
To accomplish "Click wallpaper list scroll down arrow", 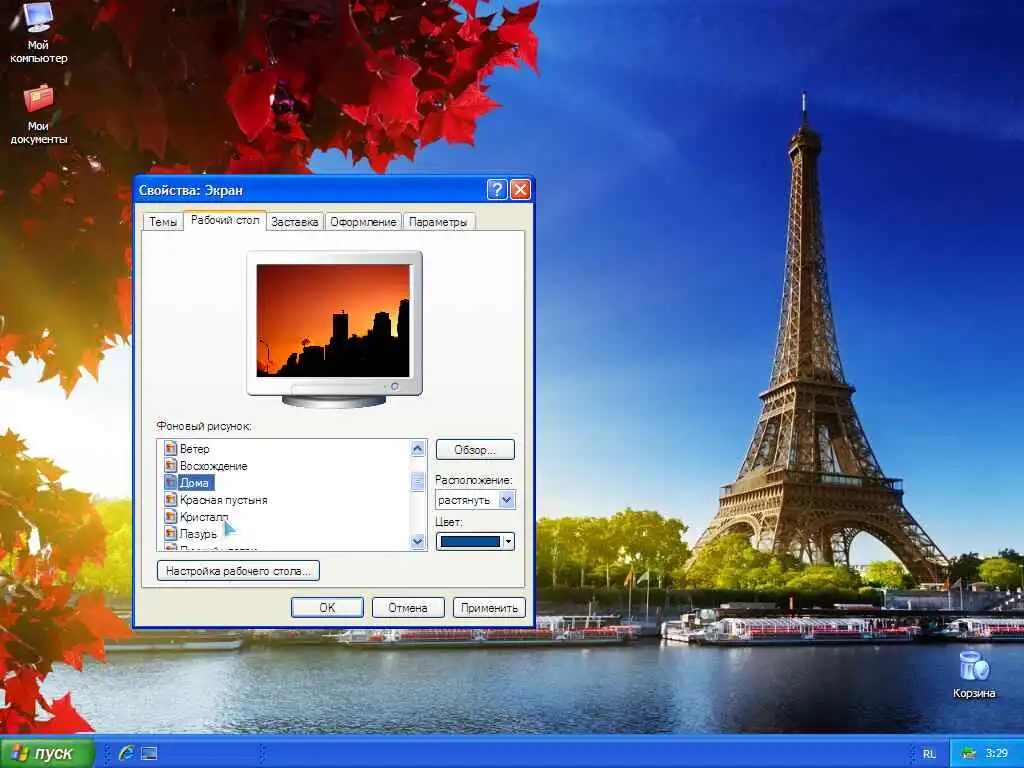I will [418, 541].
